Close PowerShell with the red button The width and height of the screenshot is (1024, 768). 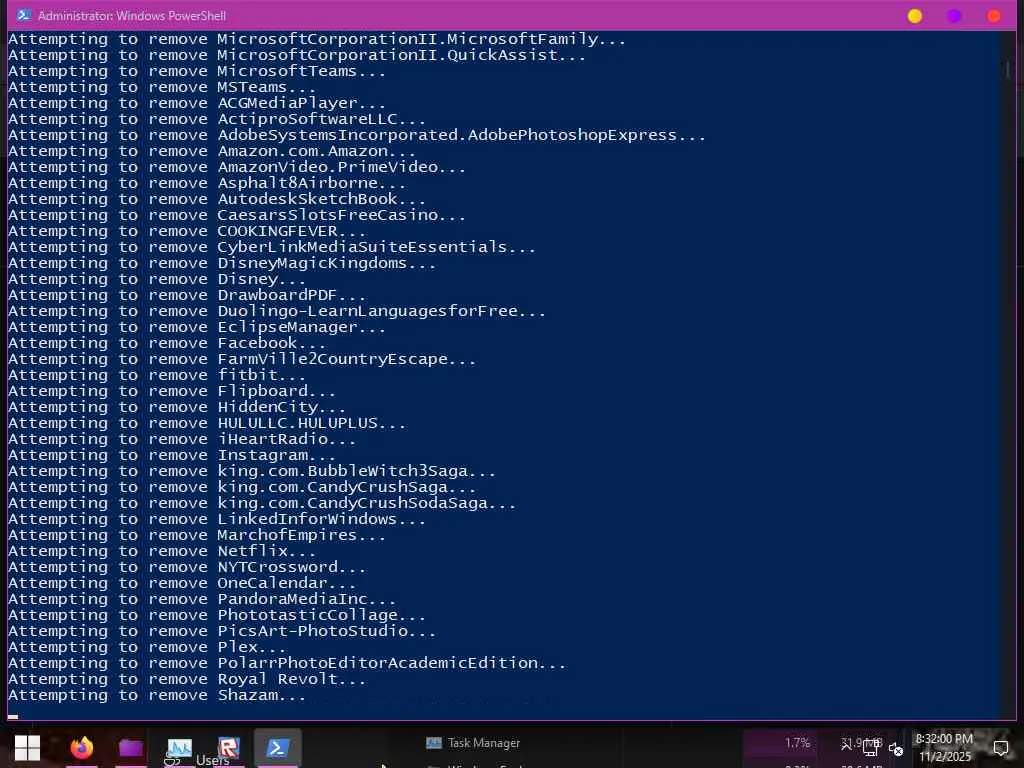click(993, 16)
